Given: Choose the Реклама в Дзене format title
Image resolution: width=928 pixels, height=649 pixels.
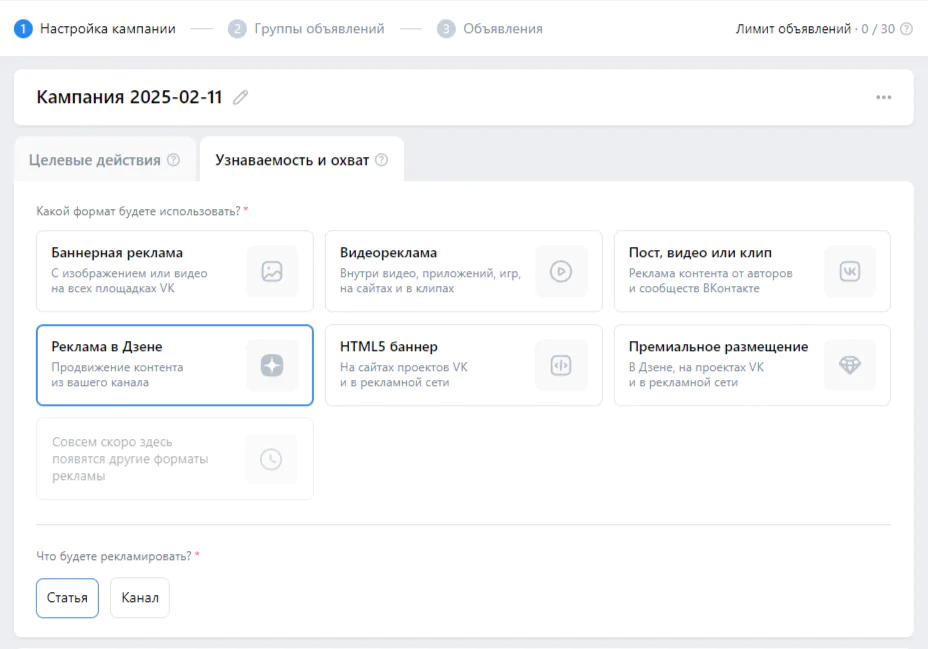Looking at the screenshot, I should pos(107,347).
